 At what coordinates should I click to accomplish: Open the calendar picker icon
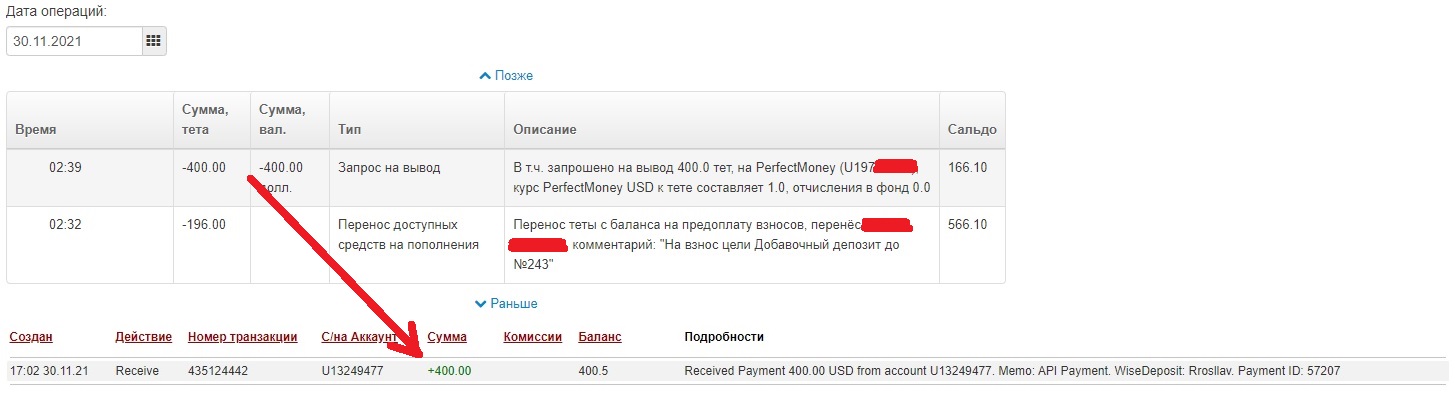coord(153,41)
